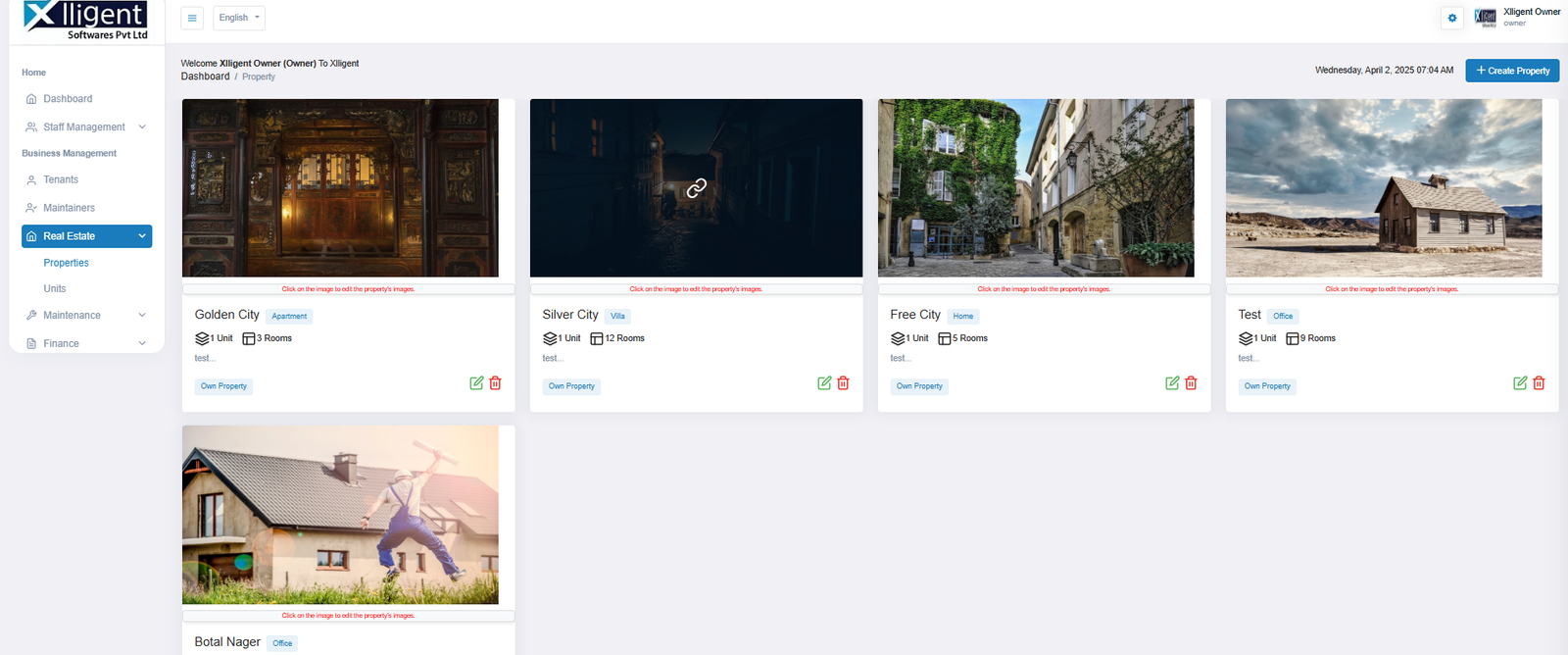Open Maintainers in the sidebar

69,208
